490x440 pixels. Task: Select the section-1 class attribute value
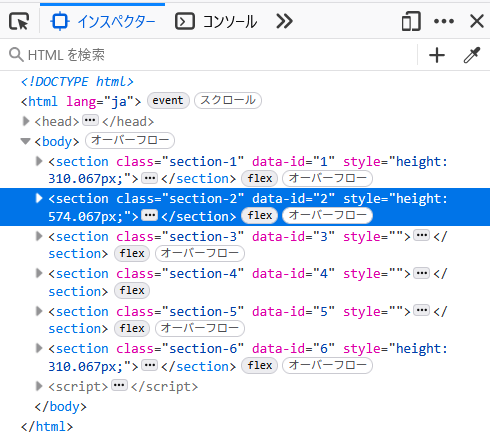click(203, 162)
